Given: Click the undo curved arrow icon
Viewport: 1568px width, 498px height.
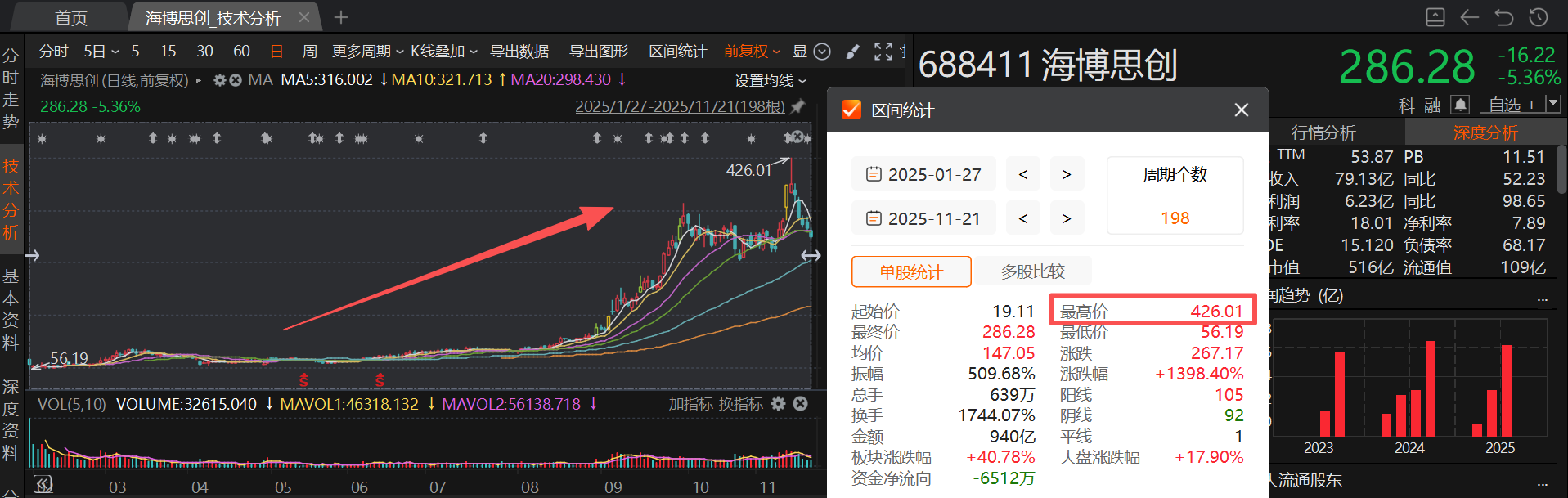Looking at the screenshot, I should (x=1504, y=17).
